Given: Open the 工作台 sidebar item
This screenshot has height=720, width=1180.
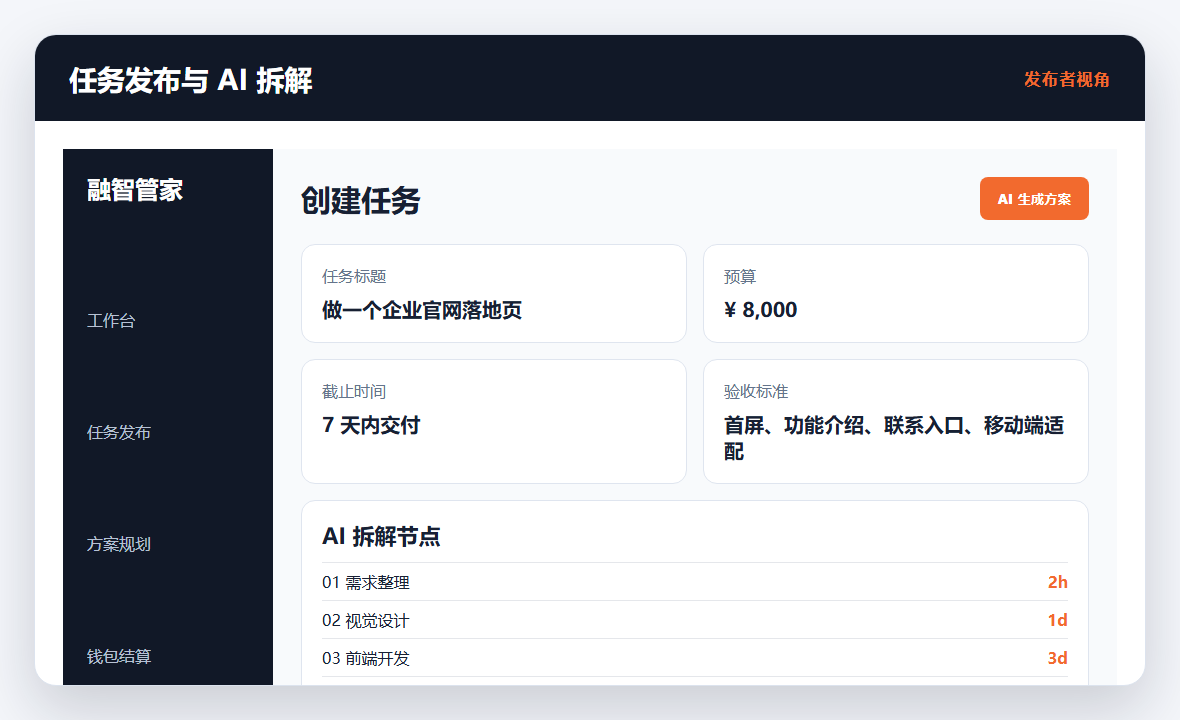Looking at the screenshot, I should [x=111, y=321].
